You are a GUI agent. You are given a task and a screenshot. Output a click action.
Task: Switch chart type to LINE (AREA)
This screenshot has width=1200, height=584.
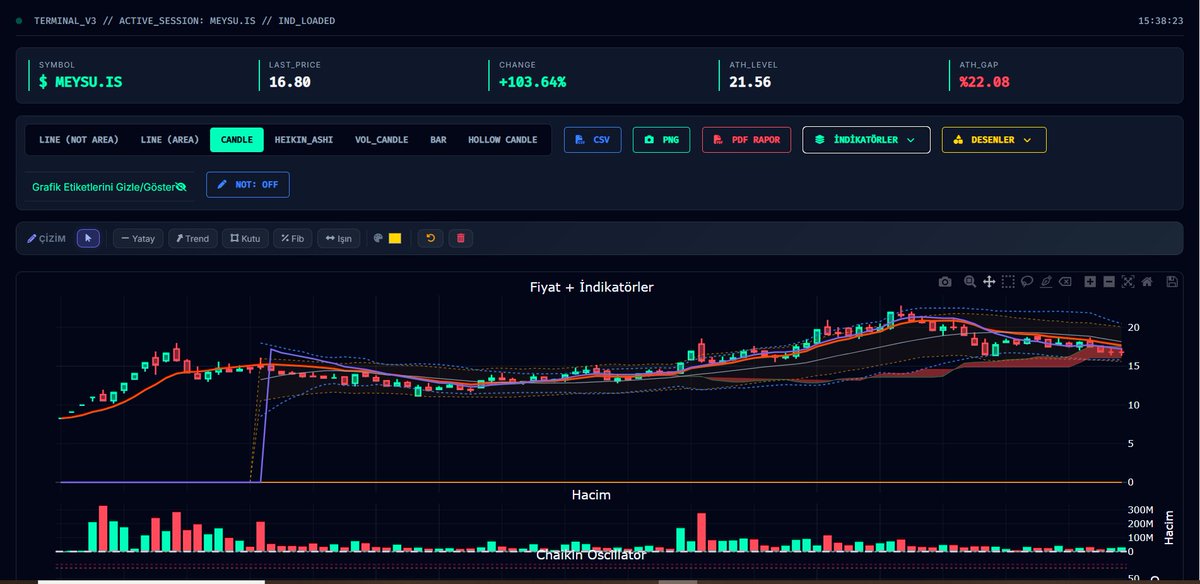coord(170,140)
